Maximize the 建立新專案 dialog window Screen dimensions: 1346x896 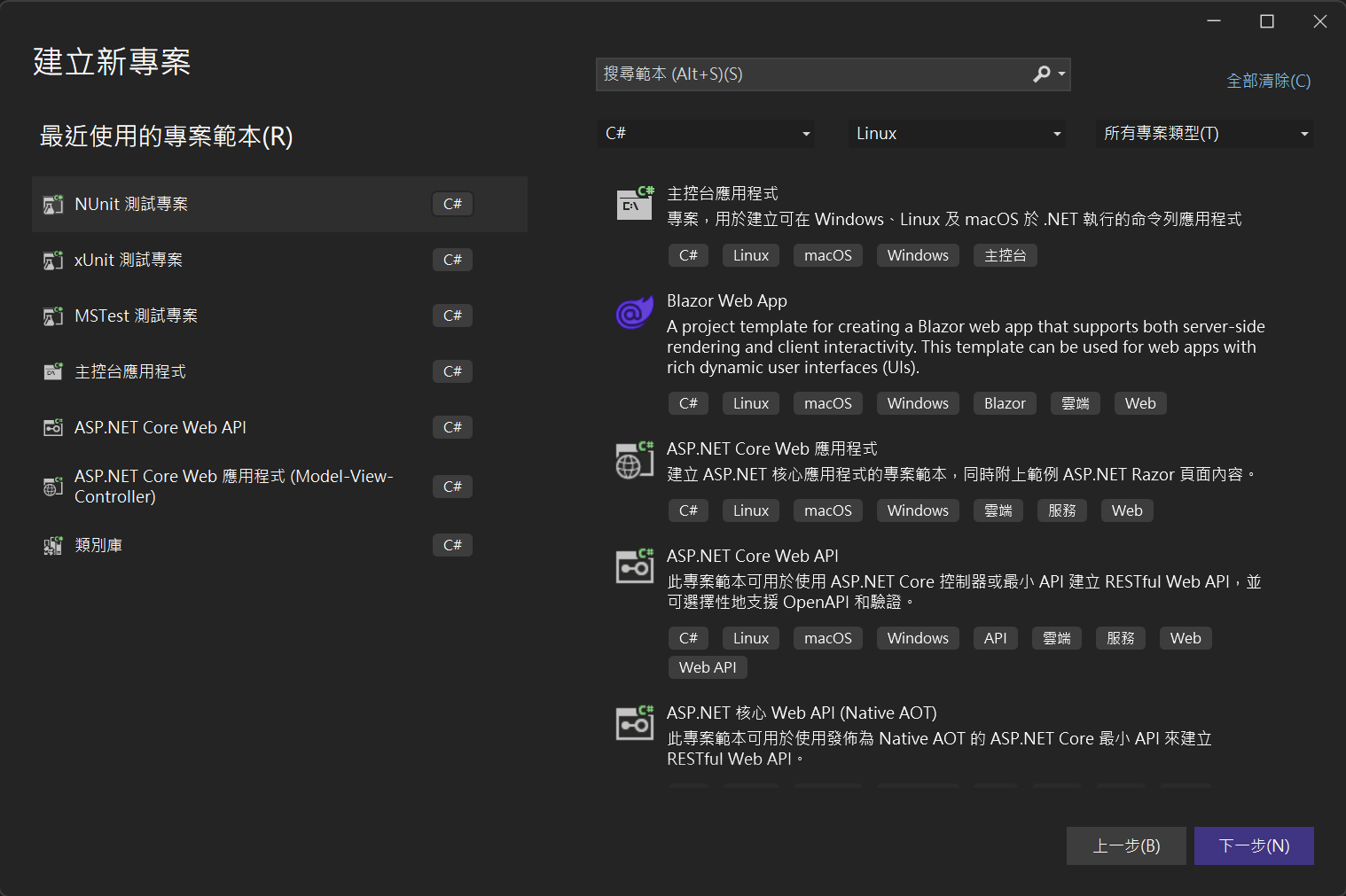[x=1267, y=21]
